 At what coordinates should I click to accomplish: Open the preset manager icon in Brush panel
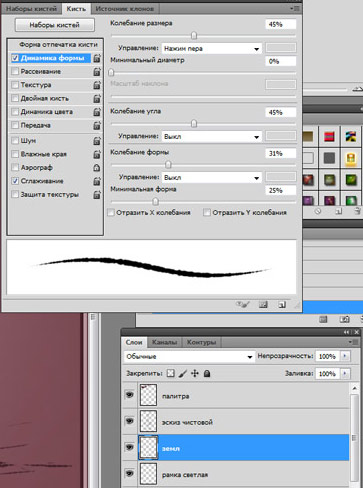click(x=263, y=304)
